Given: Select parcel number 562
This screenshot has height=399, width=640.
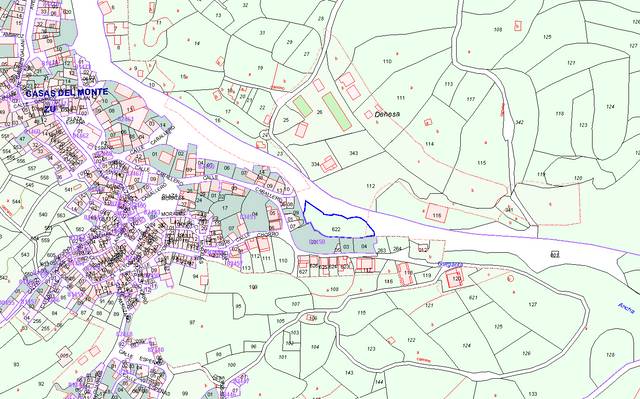Looking at the screenshot, I should (x=80, y=230).
